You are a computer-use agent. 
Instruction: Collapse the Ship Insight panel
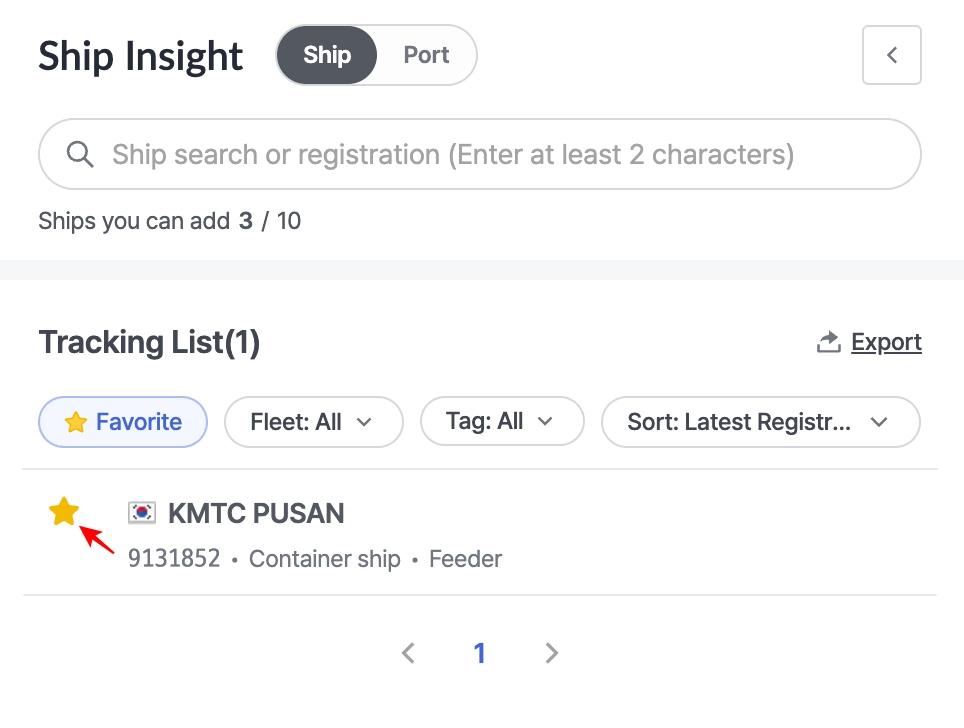[891, 55]
